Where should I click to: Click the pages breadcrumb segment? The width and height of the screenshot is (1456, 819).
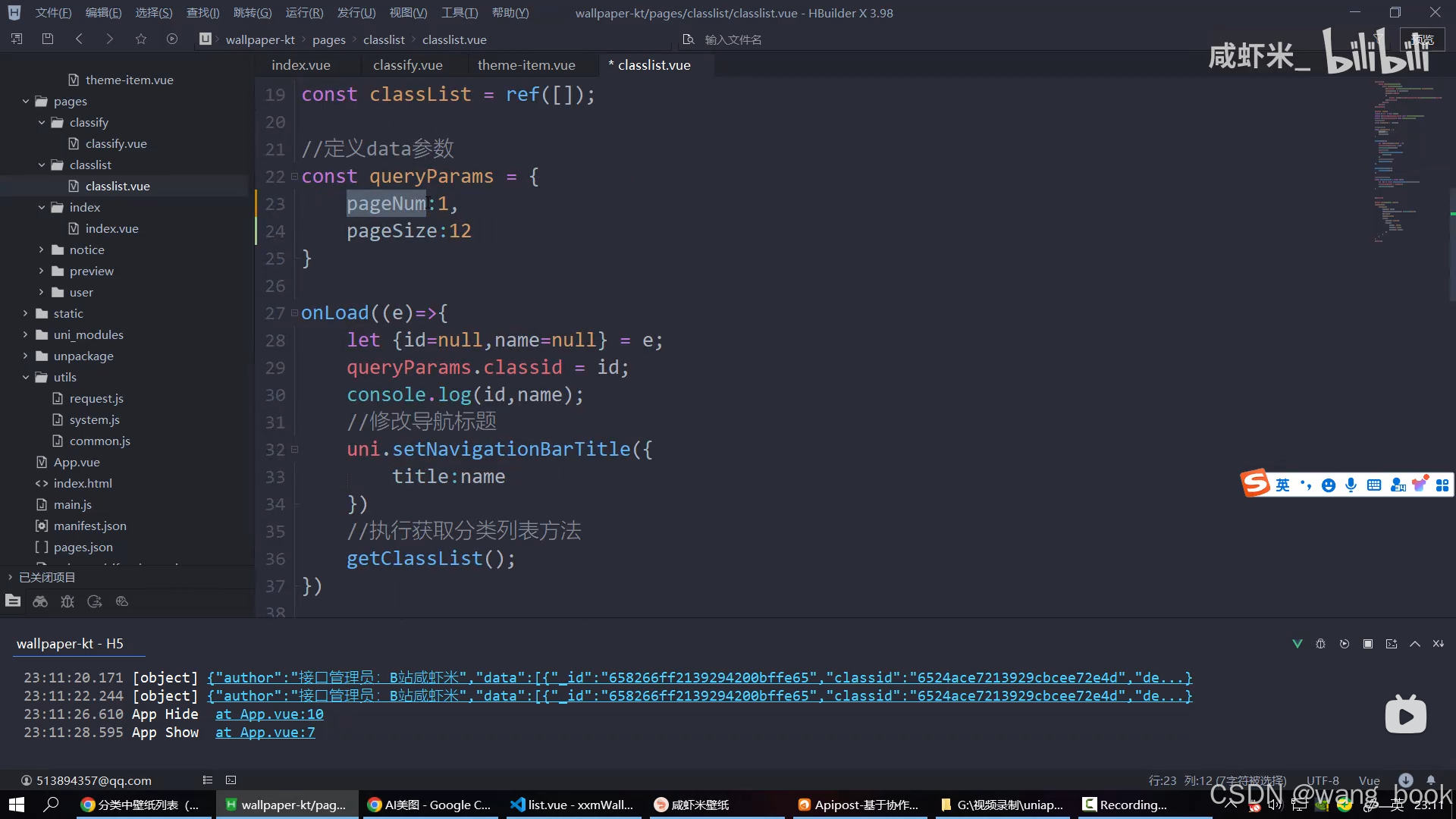(328, 39)
